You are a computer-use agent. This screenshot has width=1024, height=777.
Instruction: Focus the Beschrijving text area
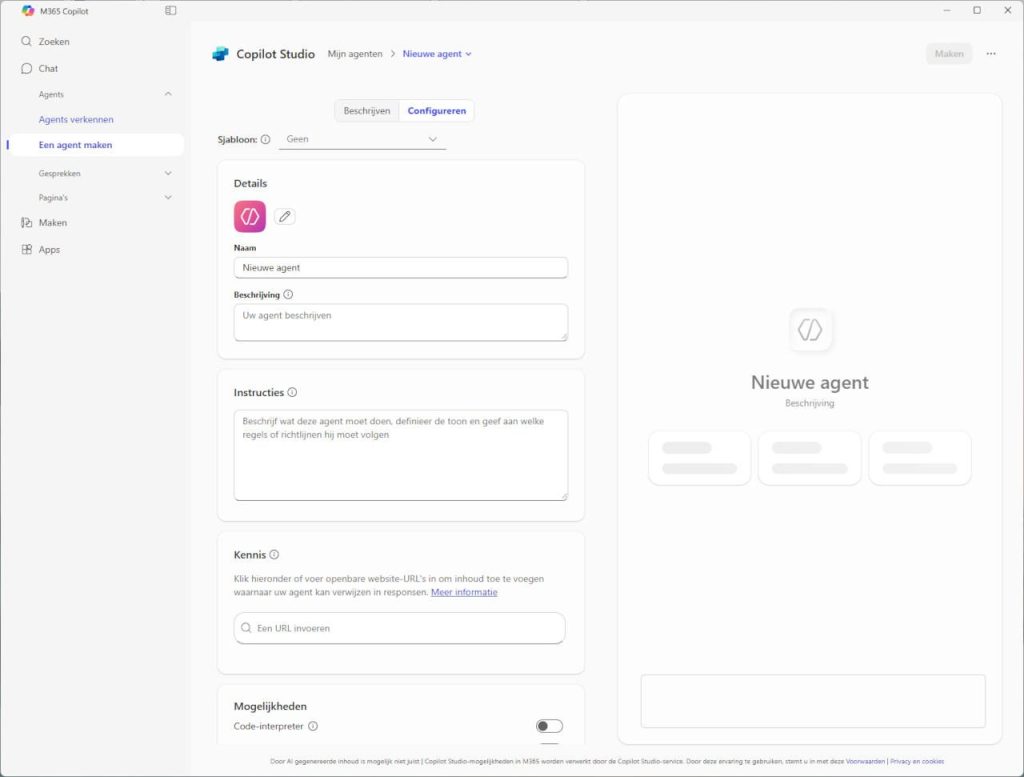click(x=400, y=322)
